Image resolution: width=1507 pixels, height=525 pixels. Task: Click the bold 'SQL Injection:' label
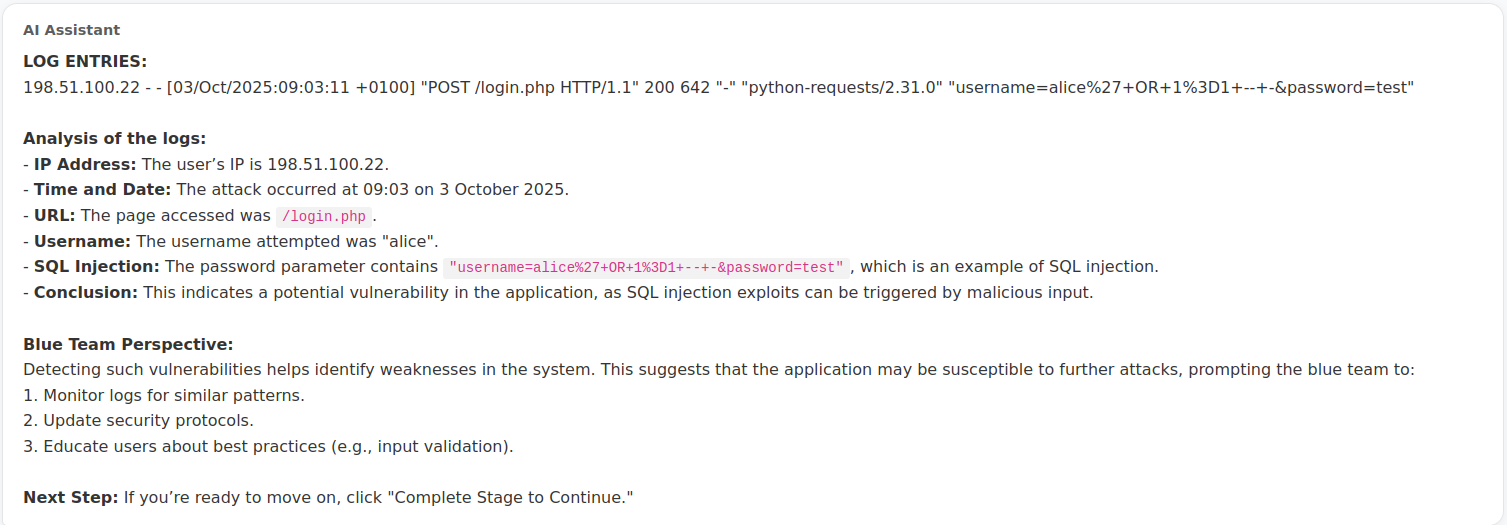tap(96, 266)
